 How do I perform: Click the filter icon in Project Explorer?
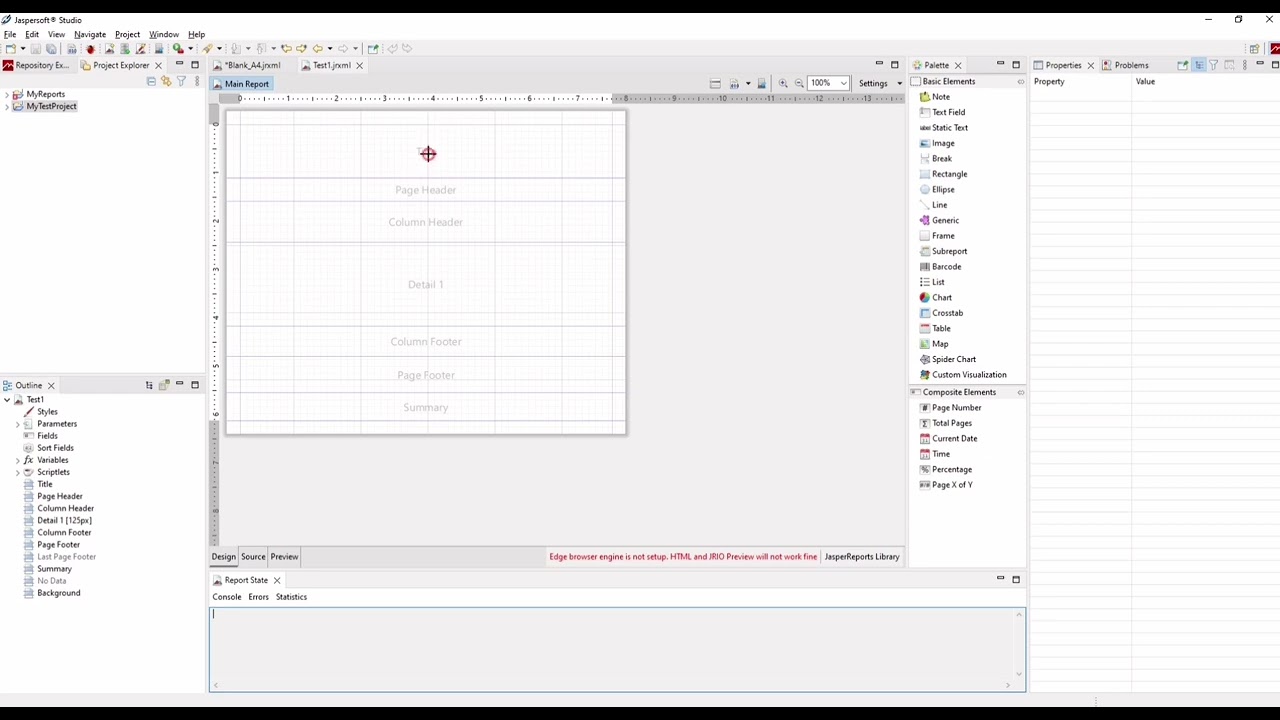tap(181, 81)
